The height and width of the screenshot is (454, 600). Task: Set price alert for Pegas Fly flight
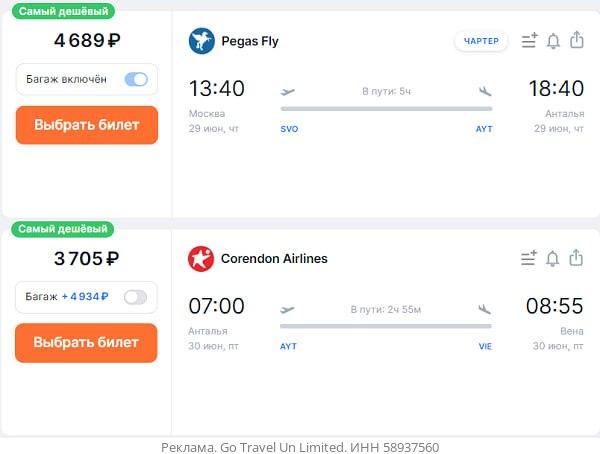pos(553,41)
